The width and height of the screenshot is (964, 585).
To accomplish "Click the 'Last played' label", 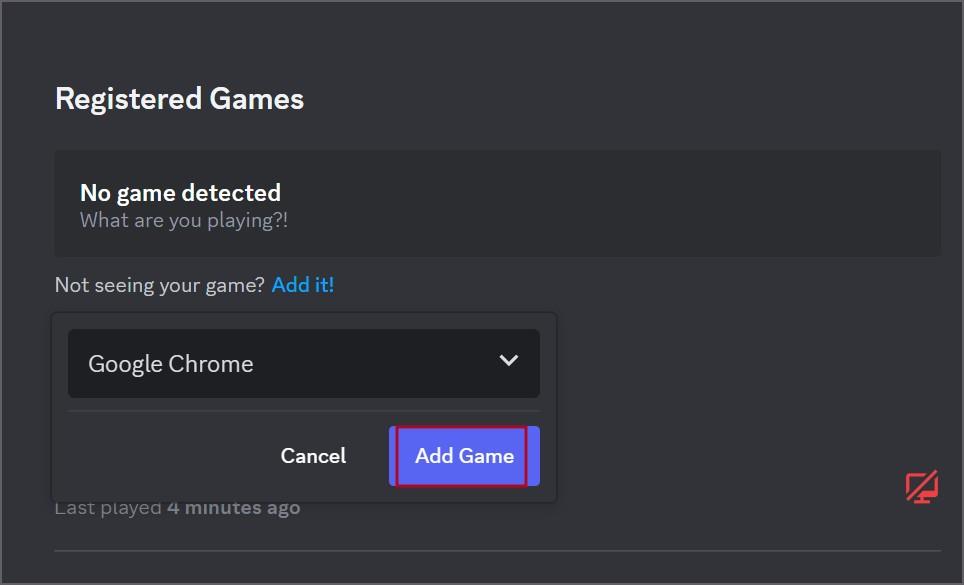I will 108,508.
